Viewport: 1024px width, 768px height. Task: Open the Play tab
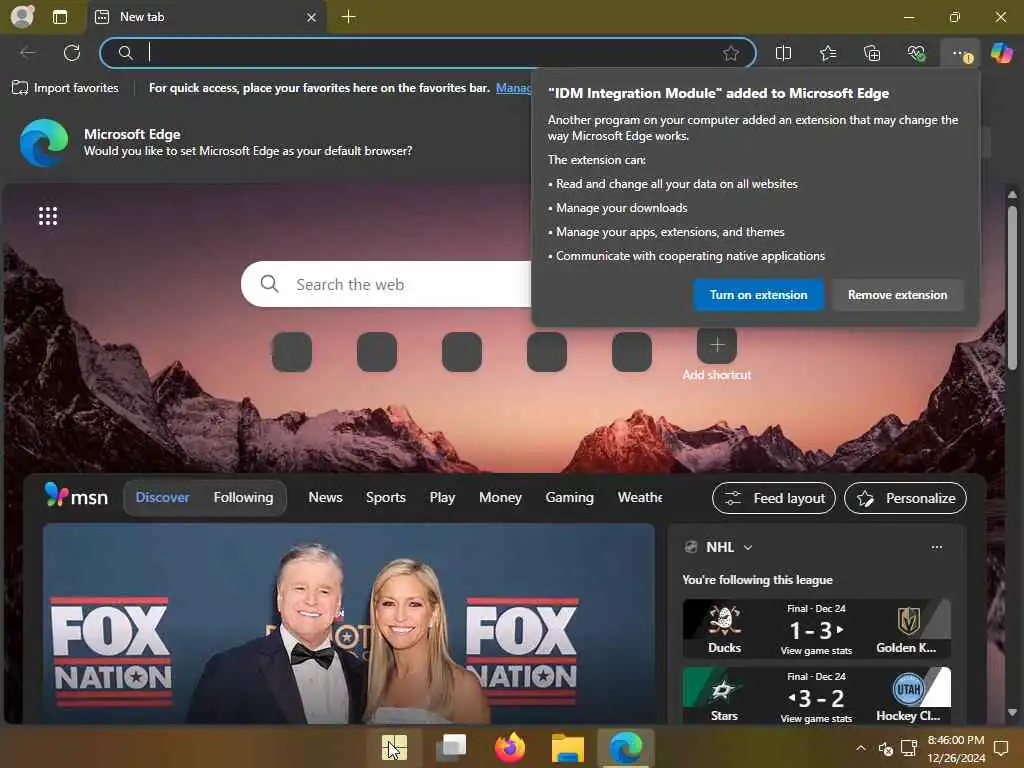442,498
